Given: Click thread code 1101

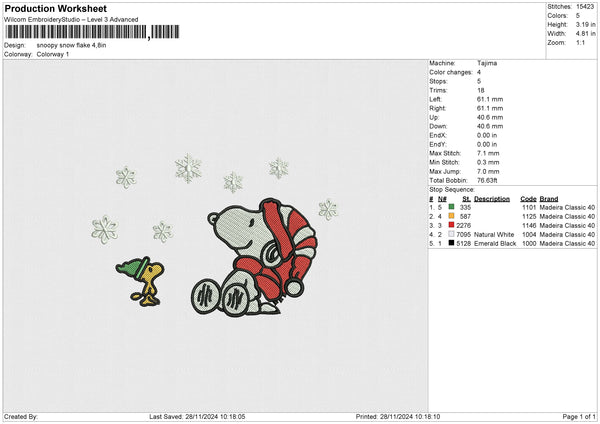Looking at the screenshot, I should point(529,207).
